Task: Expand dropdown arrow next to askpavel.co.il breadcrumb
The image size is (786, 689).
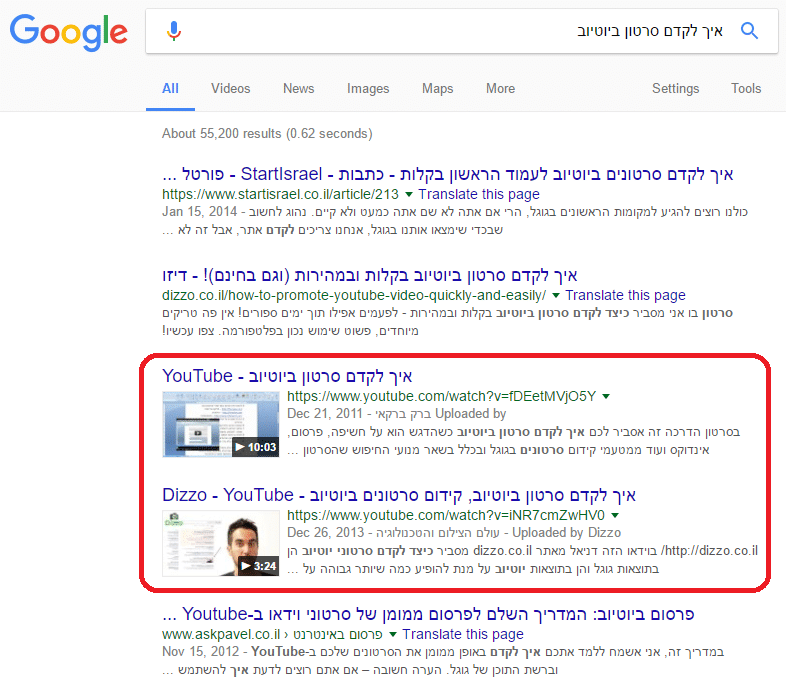Action: coord(393,635)
